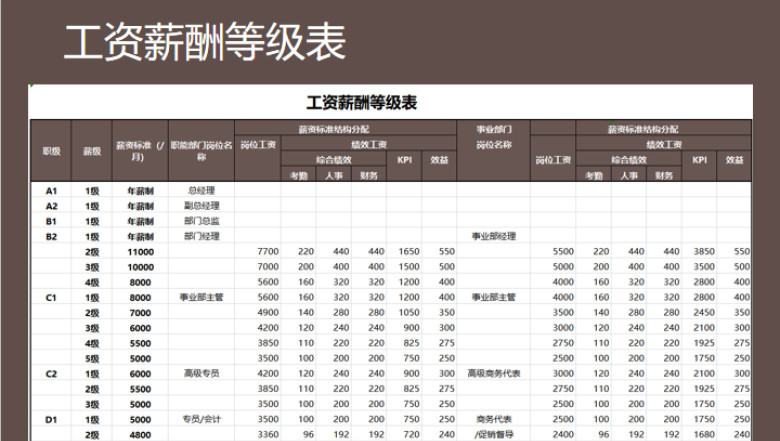Select the 副总经理 position cell
The height and width of the screenshot is (441, 780).
click(x=201, y=206)
